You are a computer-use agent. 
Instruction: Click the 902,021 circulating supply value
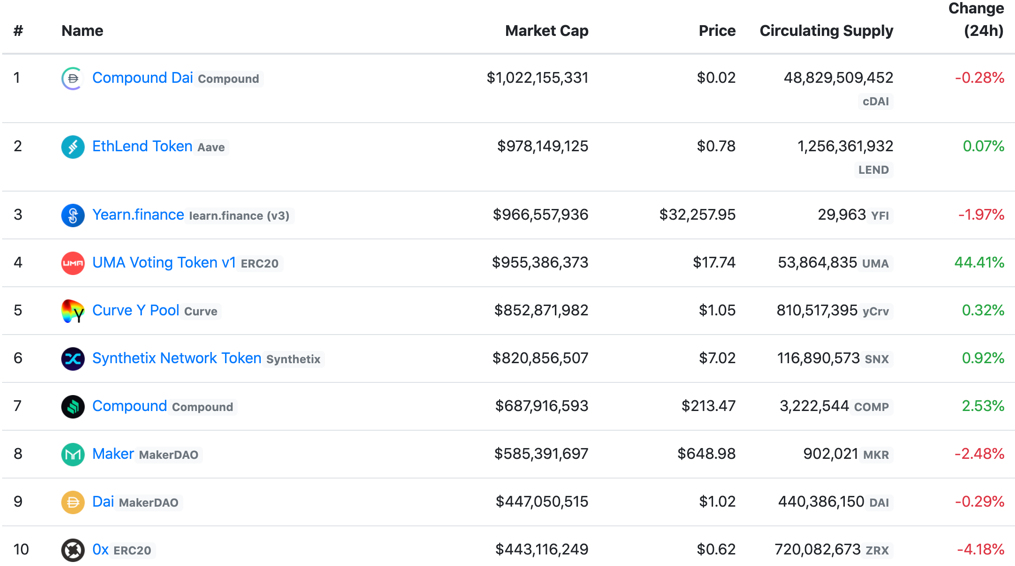[831, 455]
